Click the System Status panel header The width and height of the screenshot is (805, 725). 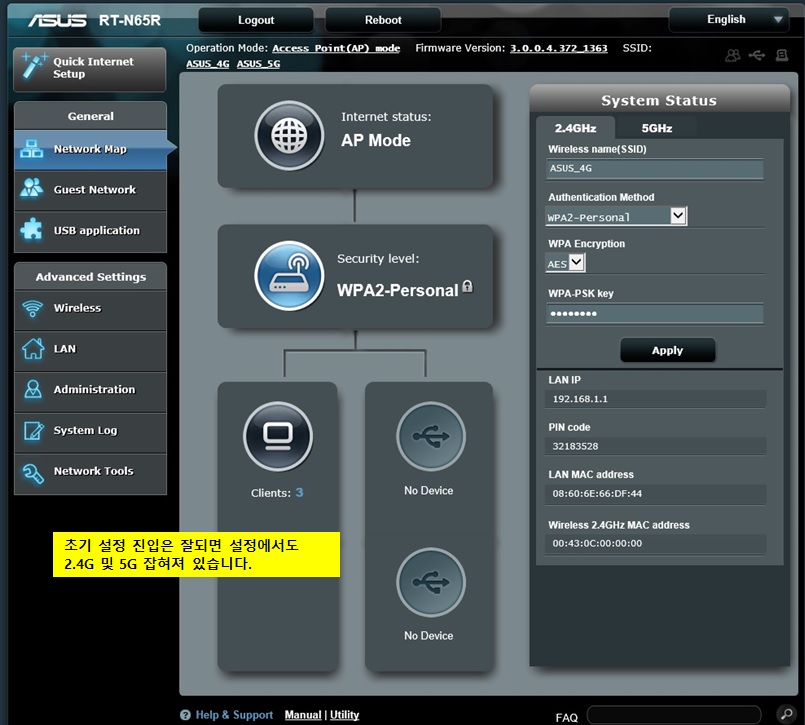coord(659,100)
